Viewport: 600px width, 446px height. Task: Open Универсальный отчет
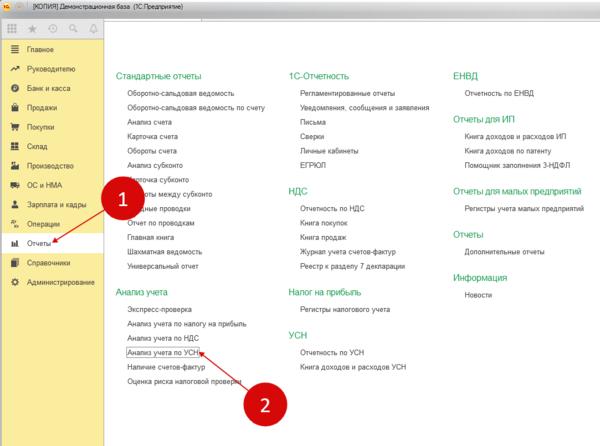coord(163,266)
